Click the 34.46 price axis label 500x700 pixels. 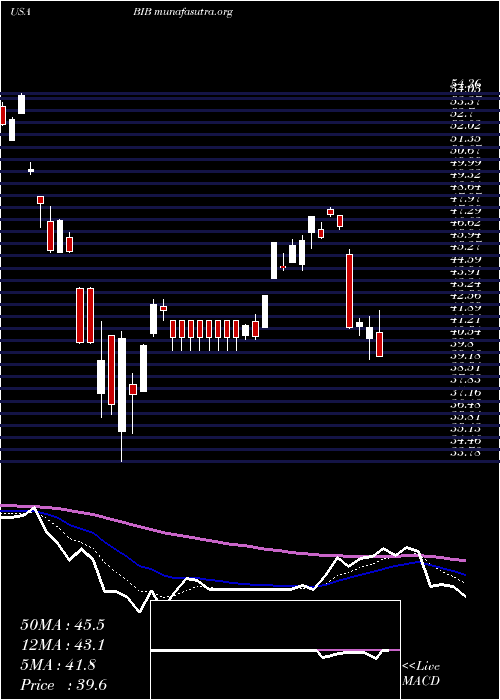[465, 441]
